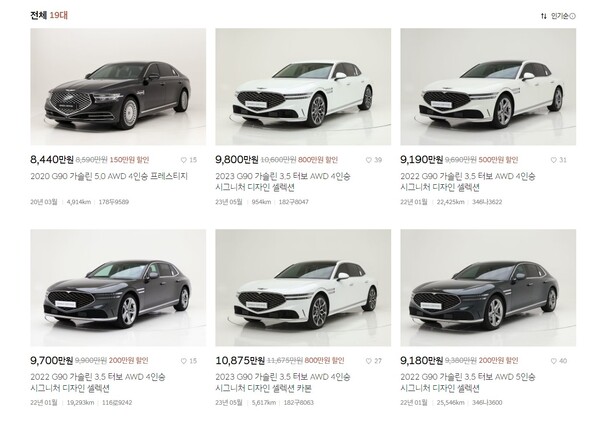Viewport: 600px width, 421px height.
Task: Click the sort arrows icon beside 인기순
Action: [x=544, y=16]
